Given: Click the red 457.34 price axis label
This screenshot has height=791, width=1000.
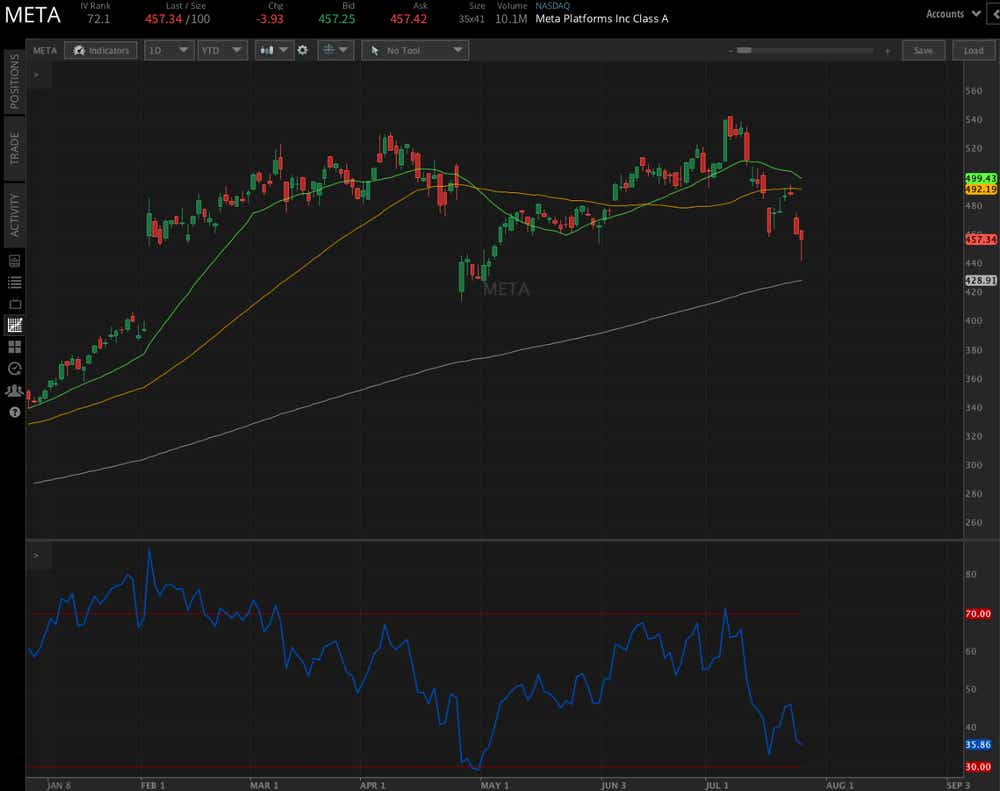Looking at the screenshot, I should (x=980, y=239).
